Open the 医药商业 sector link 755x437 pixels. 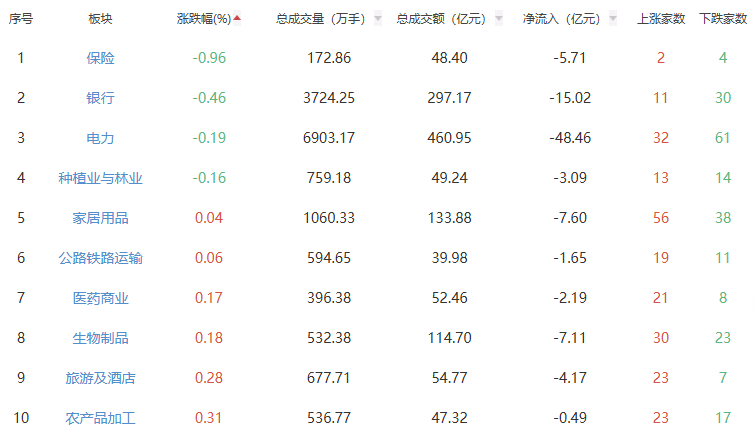100,298
